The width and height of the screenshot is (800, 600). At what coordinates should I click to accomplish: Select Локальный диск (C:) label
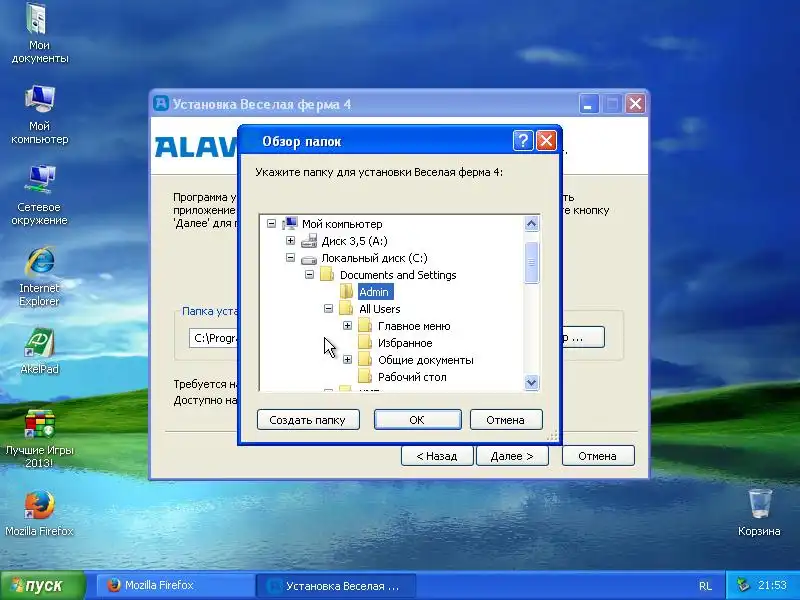click(x=374, y=258)
